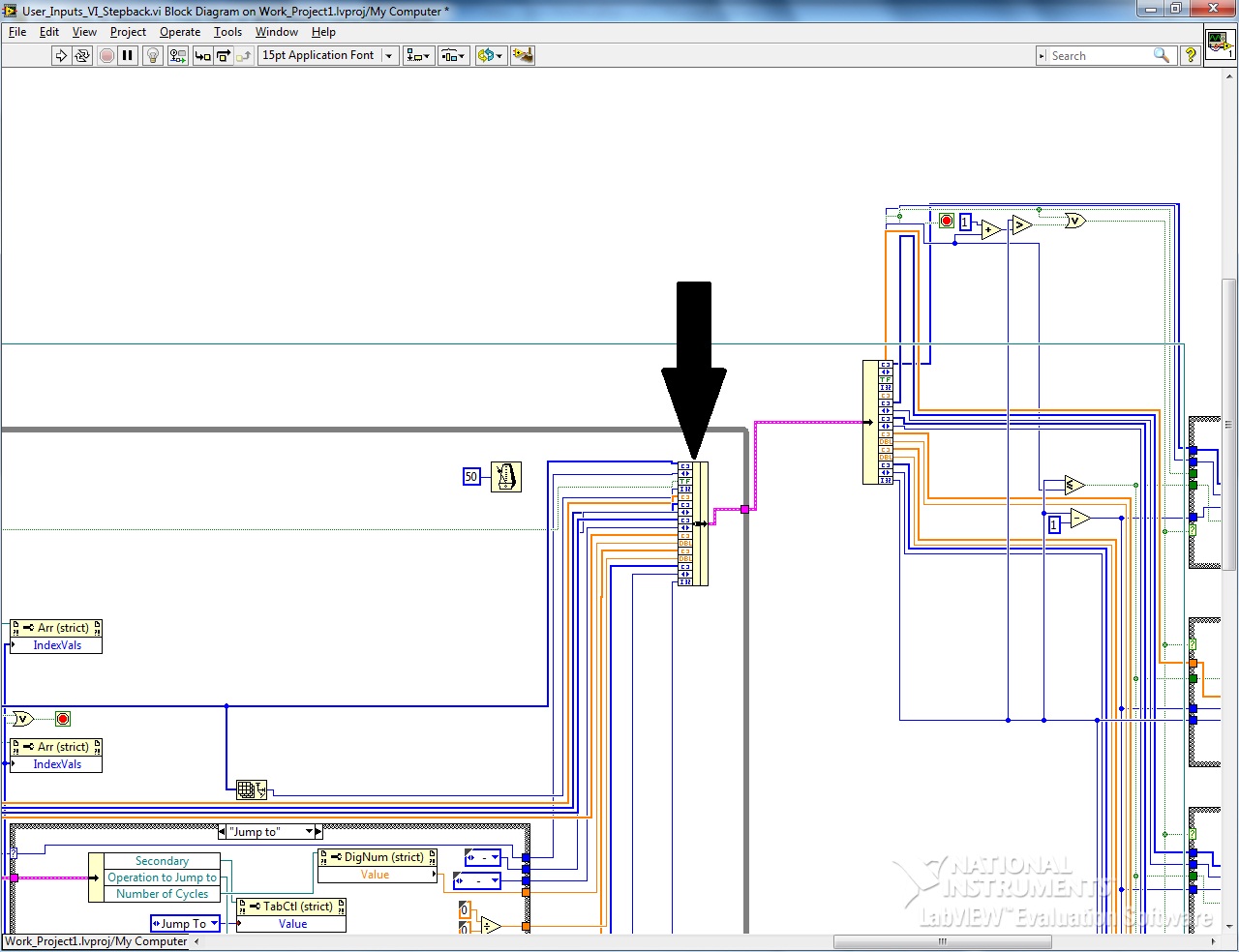Select the array function node on the blue wire

tap(251, 790)
